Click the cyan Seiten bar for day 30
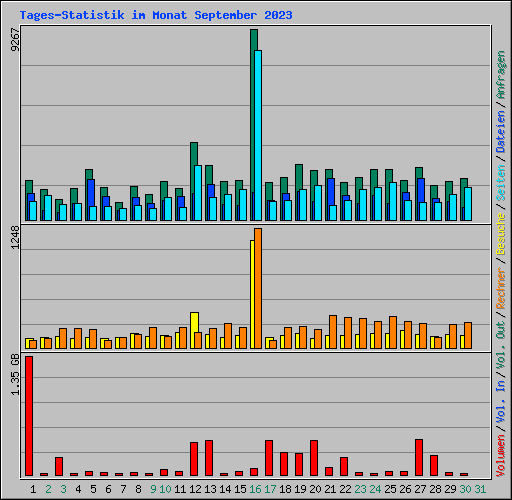The image size is (512, 500). coord(468,204)
